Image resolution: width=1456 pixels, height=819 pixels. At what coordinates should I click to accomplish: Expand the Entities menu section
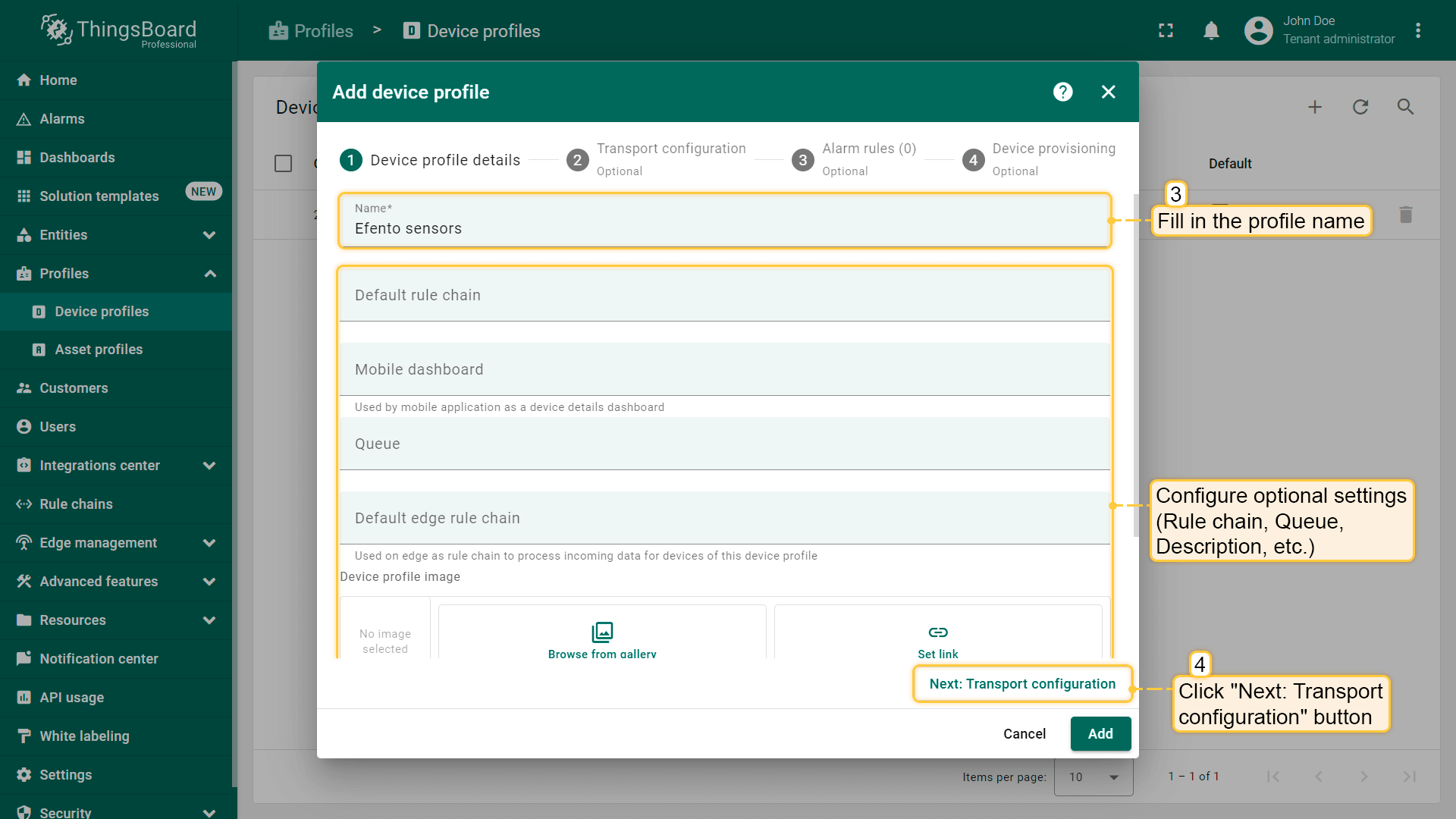coord(209,235)
